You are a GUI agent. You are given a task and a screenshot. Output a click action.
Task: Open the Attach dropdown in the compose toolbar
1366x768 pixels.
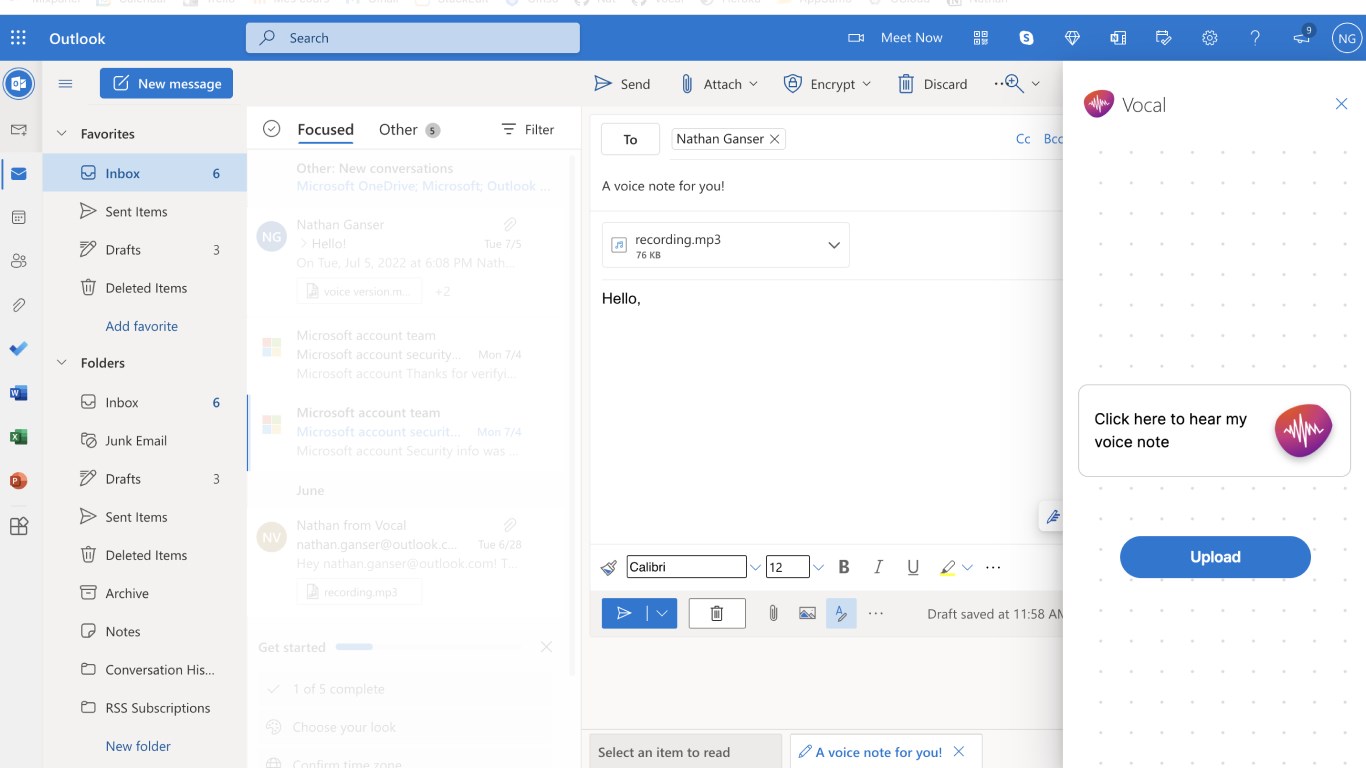pyautogui.click(x=753, y=84)
